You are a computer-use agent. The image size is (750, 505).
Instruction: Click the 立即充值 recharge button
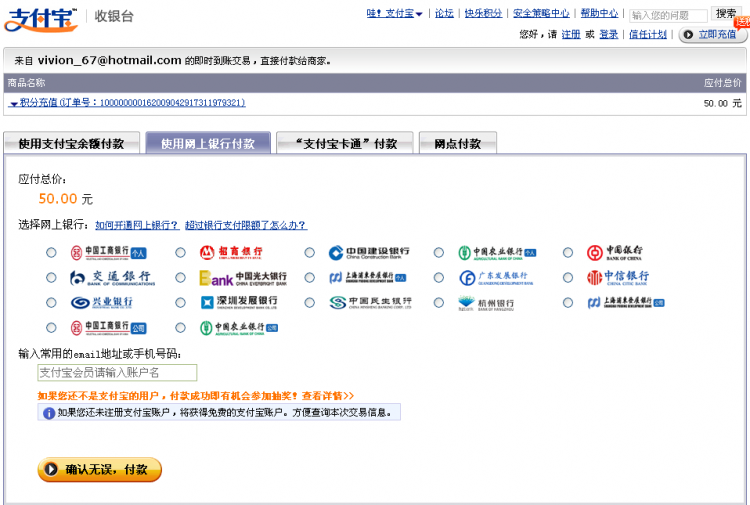(x=712, y=34)
